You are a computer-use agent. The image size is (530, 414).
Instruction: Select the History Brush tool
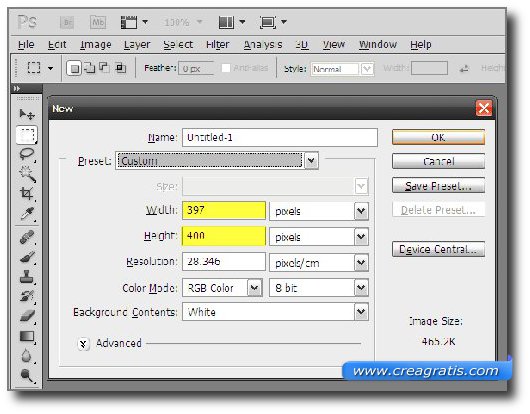click(27, 296)
